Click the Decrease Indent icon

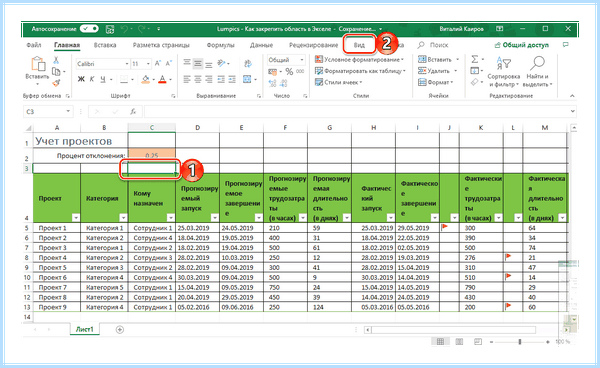point(221,79)
